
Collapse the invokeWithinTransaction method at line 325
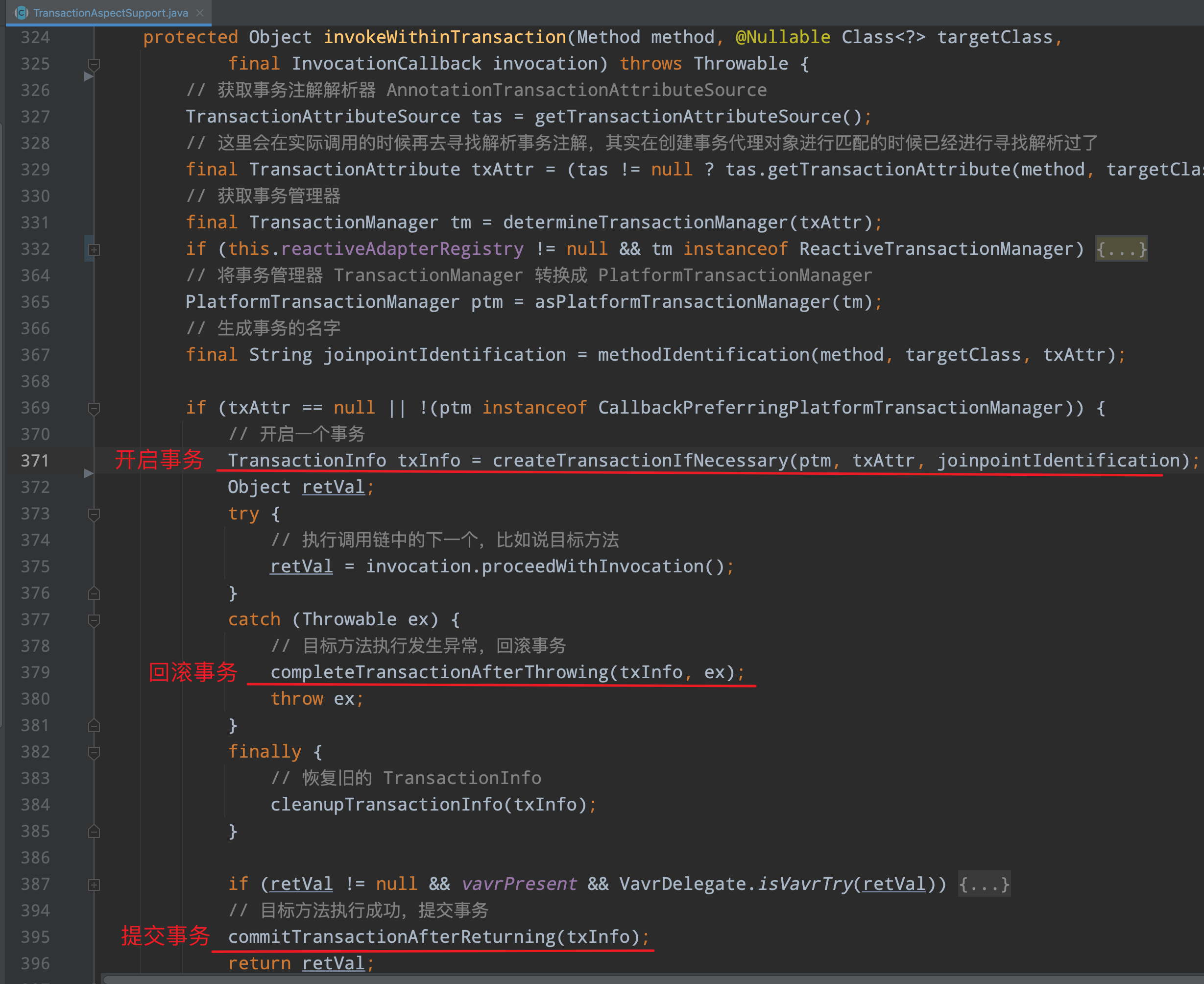pos(94,64)
